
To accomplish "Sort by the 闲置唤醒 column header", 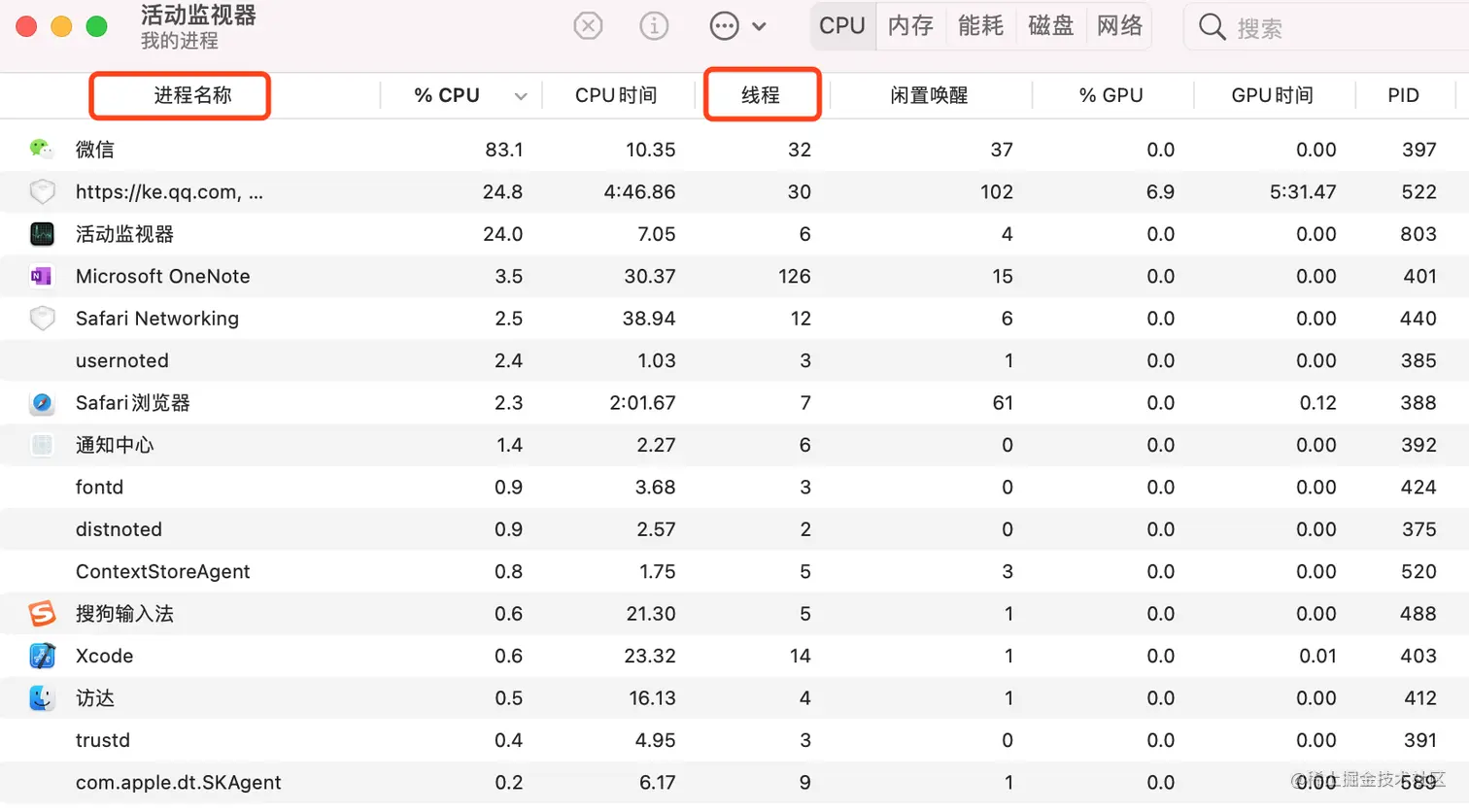I will [x=929, y=95].
